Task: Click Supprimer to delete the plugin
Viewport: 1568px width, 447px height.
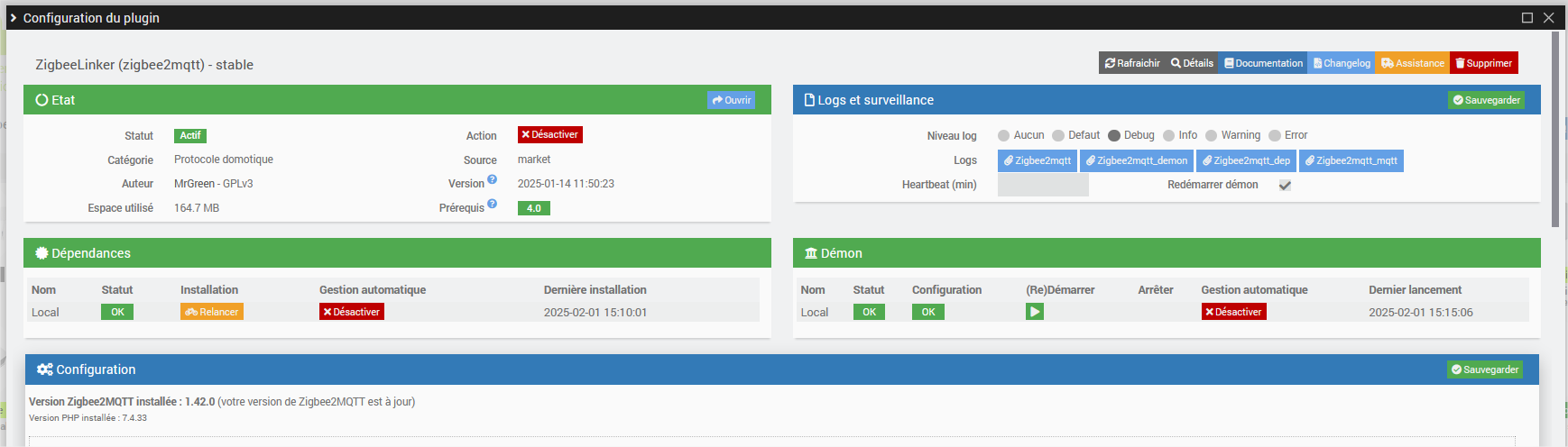Action: (x=1483, y=63)
